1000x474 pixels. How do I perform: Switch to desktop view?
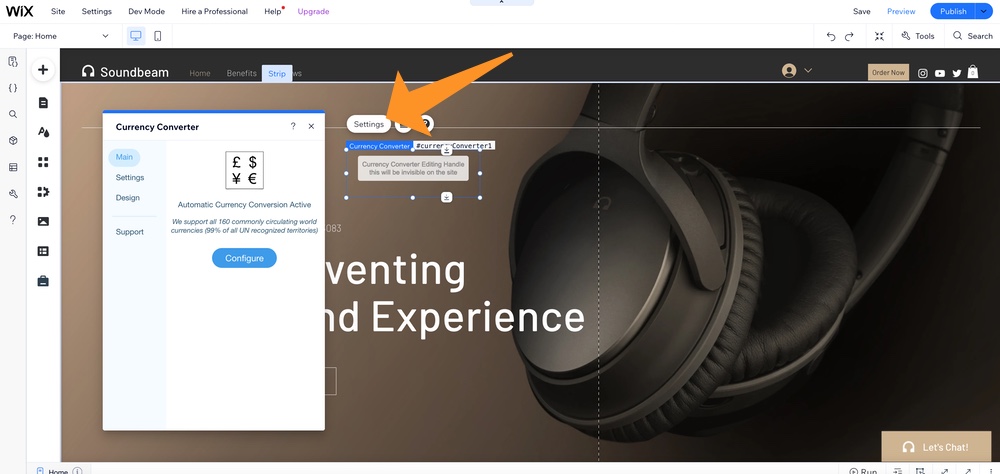[136, 36]
